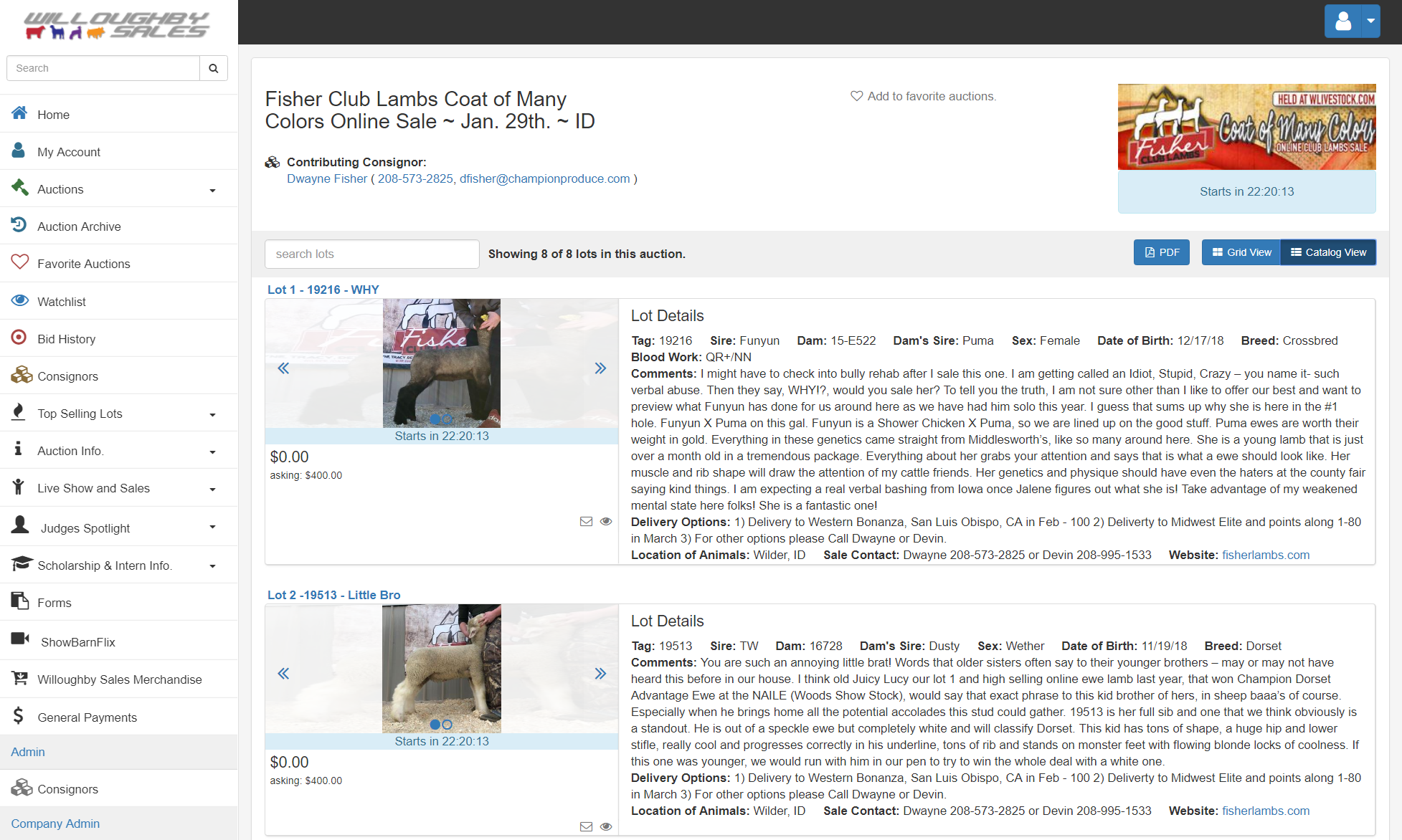Switch to Catalog View
The image size is (1402, 840).
[x=1328, y=252]
